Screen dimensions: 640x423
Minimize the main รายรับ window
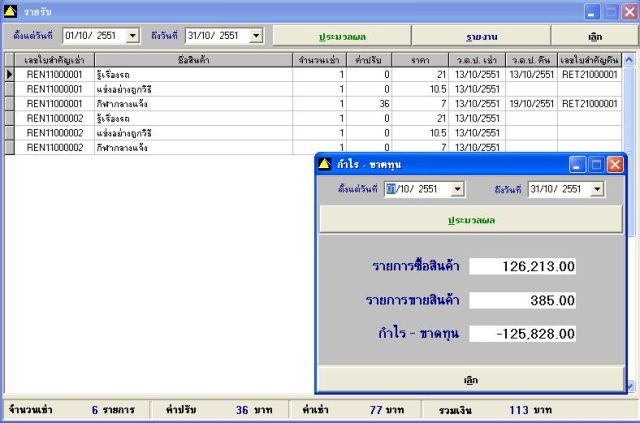(x=592, y=12)
